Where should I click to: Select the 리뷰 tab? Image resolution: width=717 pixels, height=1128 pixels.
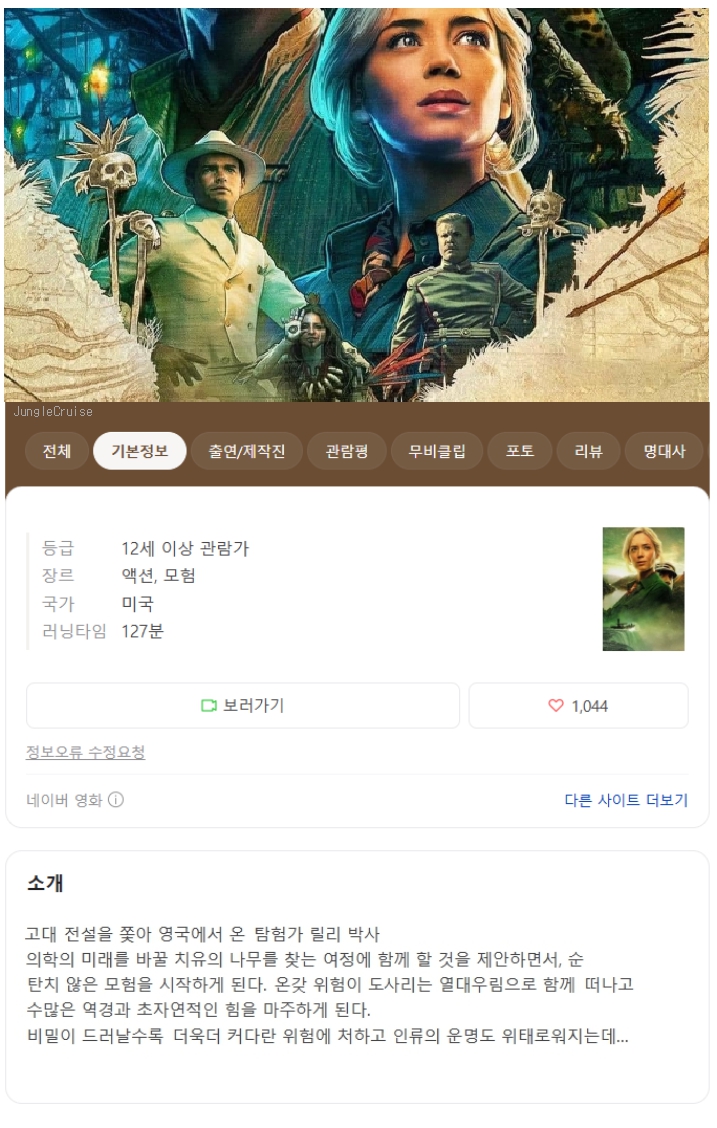pyautogui.click(x=588, y=451)
